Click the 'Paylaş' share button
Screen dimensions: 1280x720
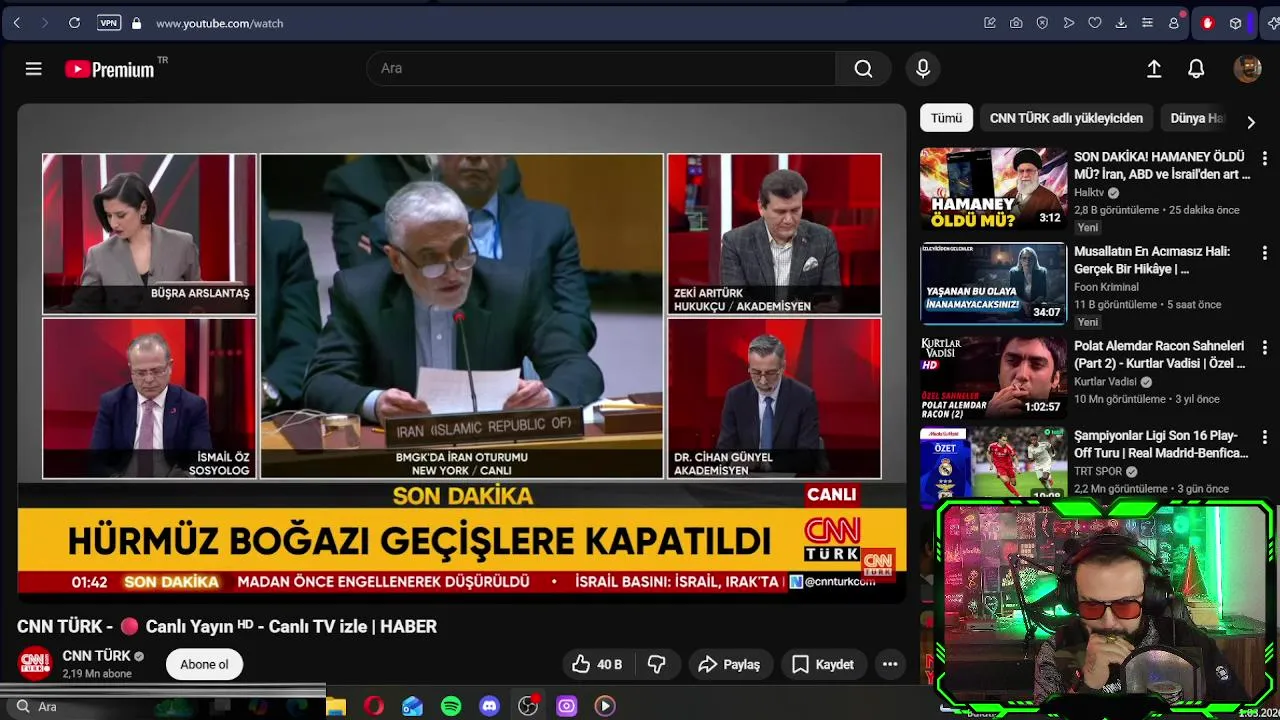729,664
